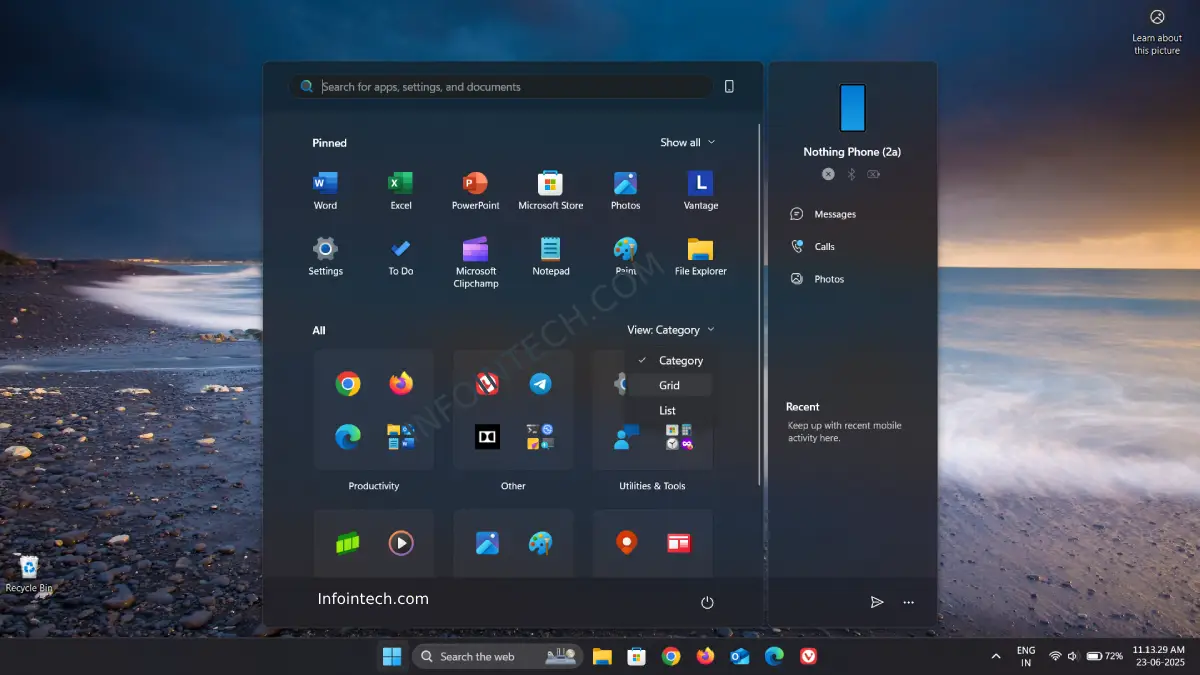Open the red app beside Telegram
Image resolution: width=1200 pixels, height=675 pixels.
487,384
